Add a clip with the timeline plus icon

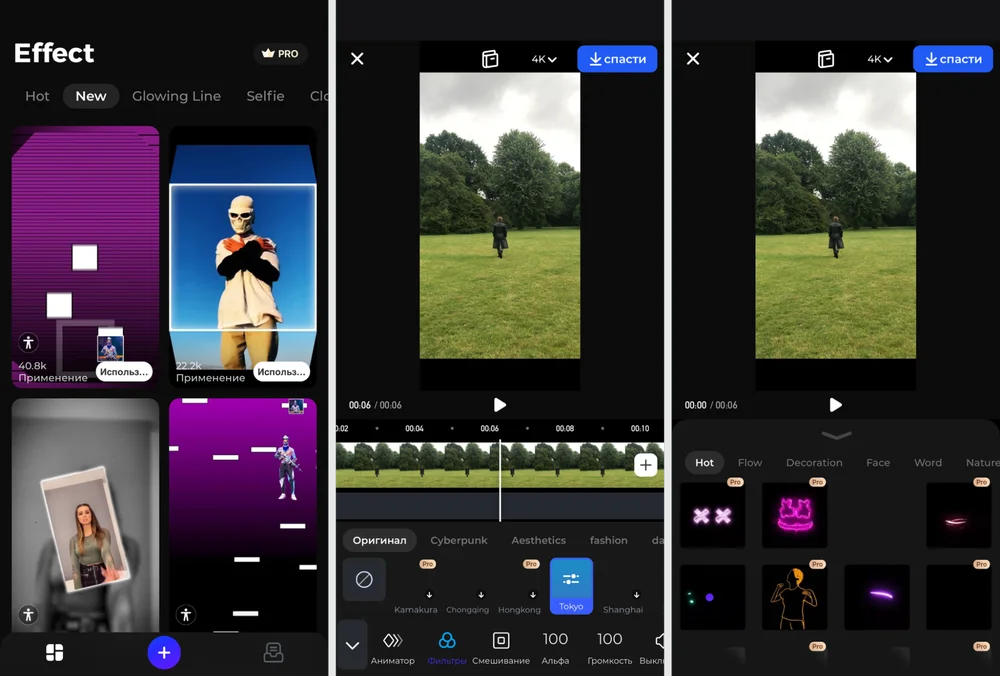646,465
